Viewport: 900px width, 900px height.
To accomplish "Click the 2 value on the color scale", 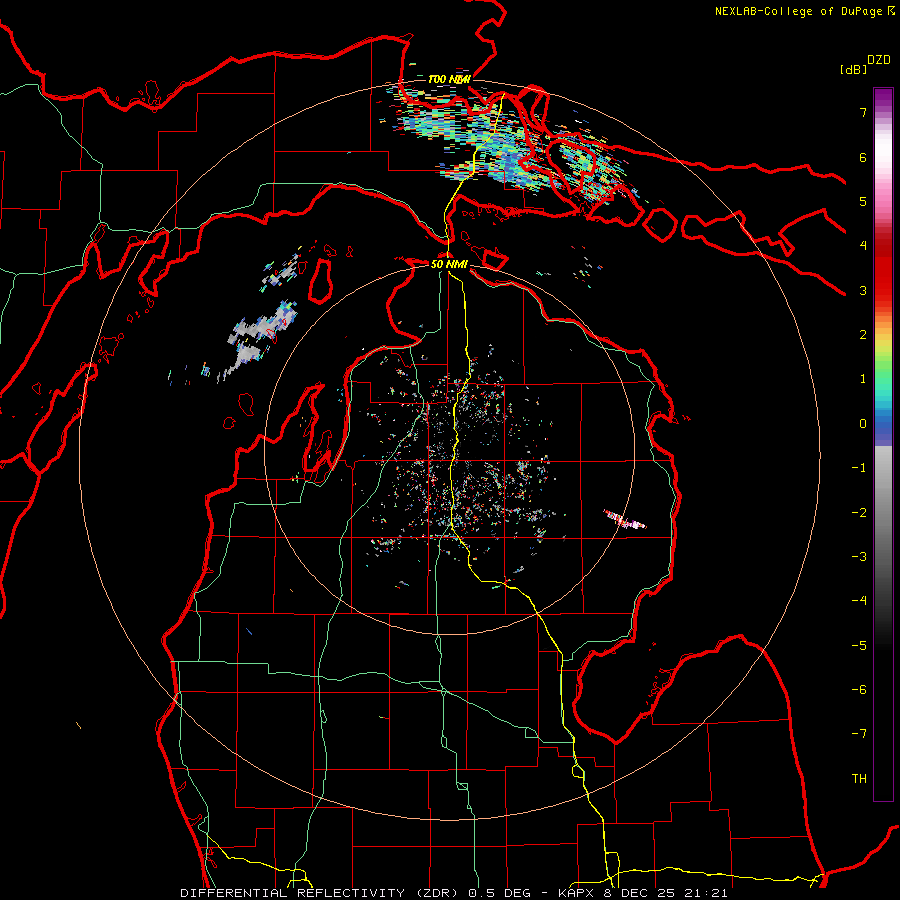I will click(x=863, y=335).
